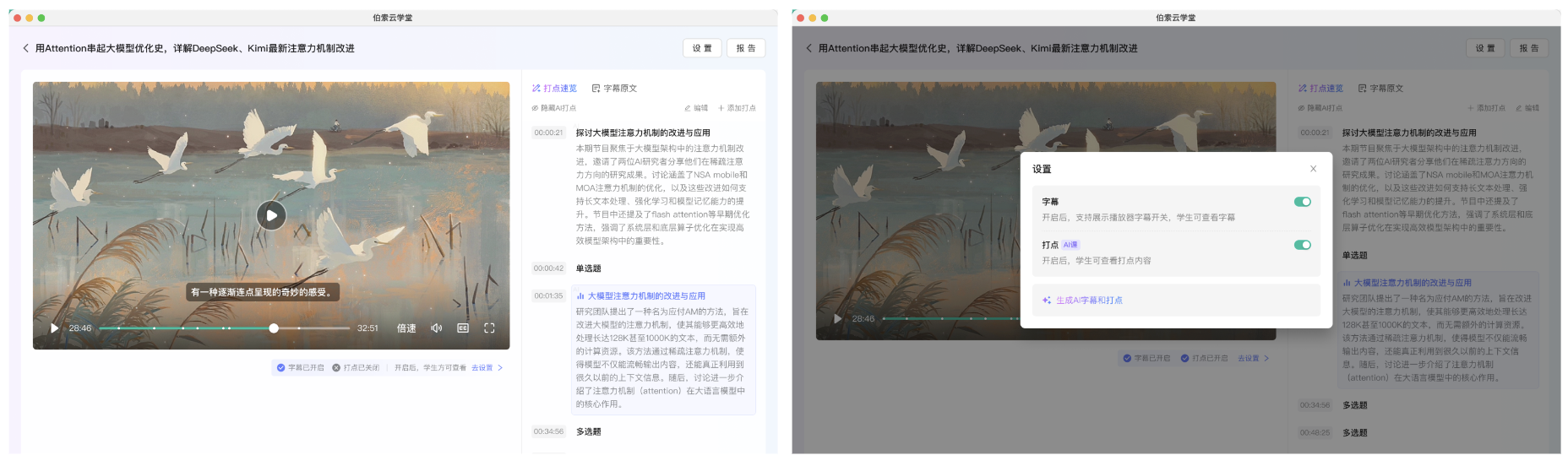Toggle the 字幕 switch in 设置 dialog

click(1302, 202)
